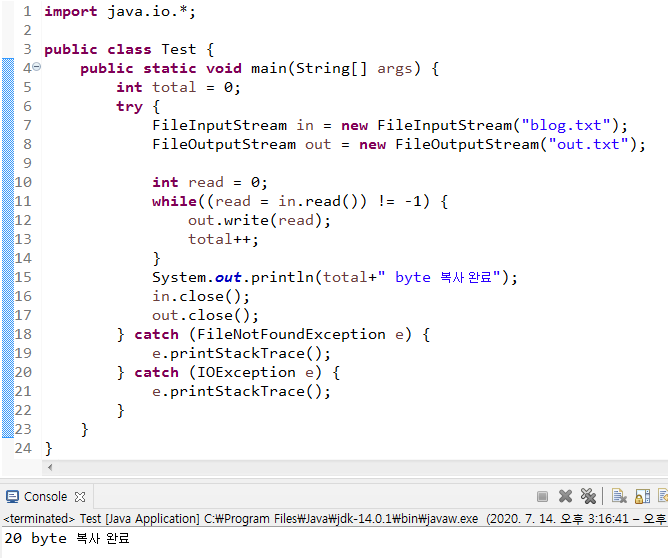
Task: Click line number 9 in the gutter
Action: [27, 163]
